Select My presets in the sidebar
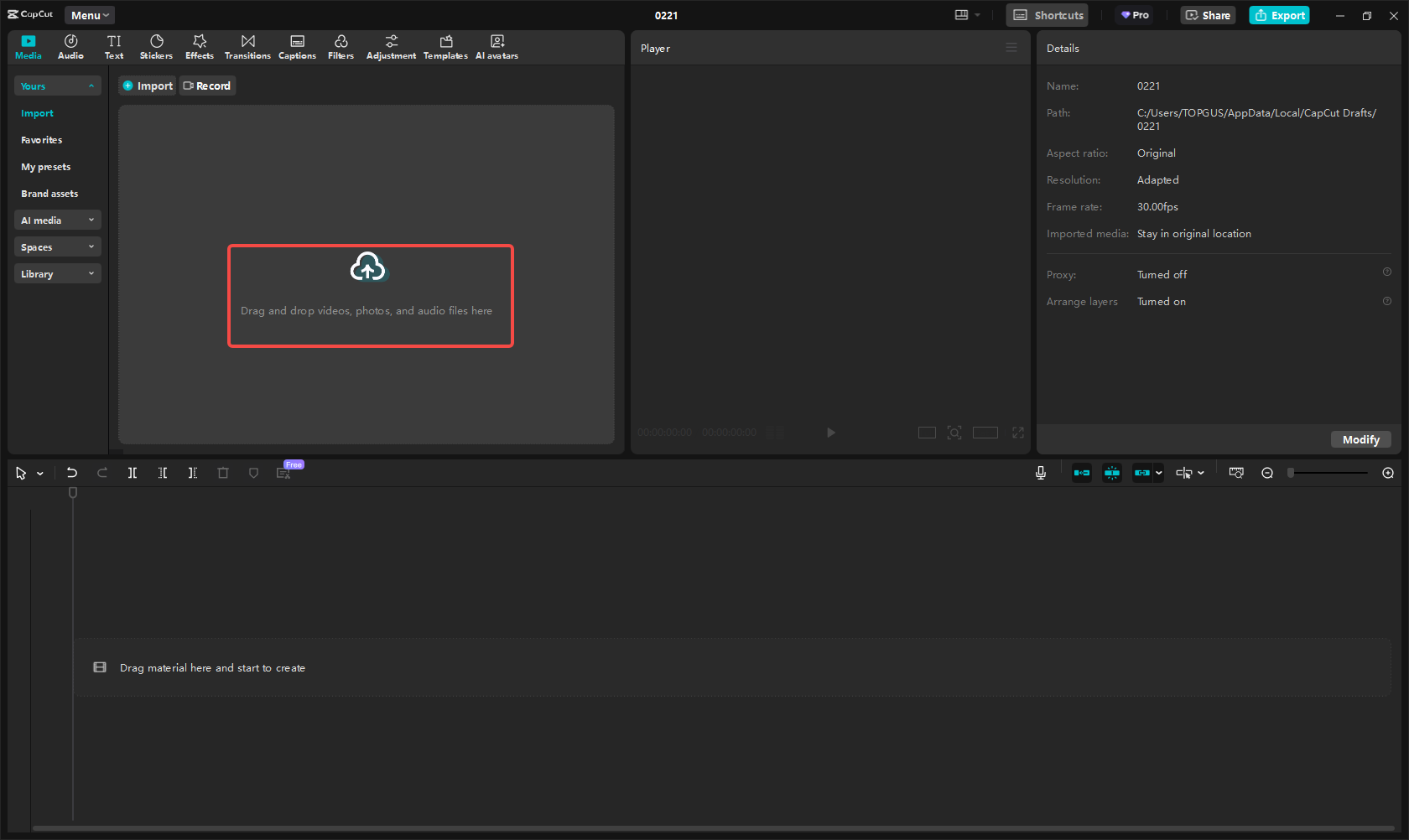 pos(46,167)
